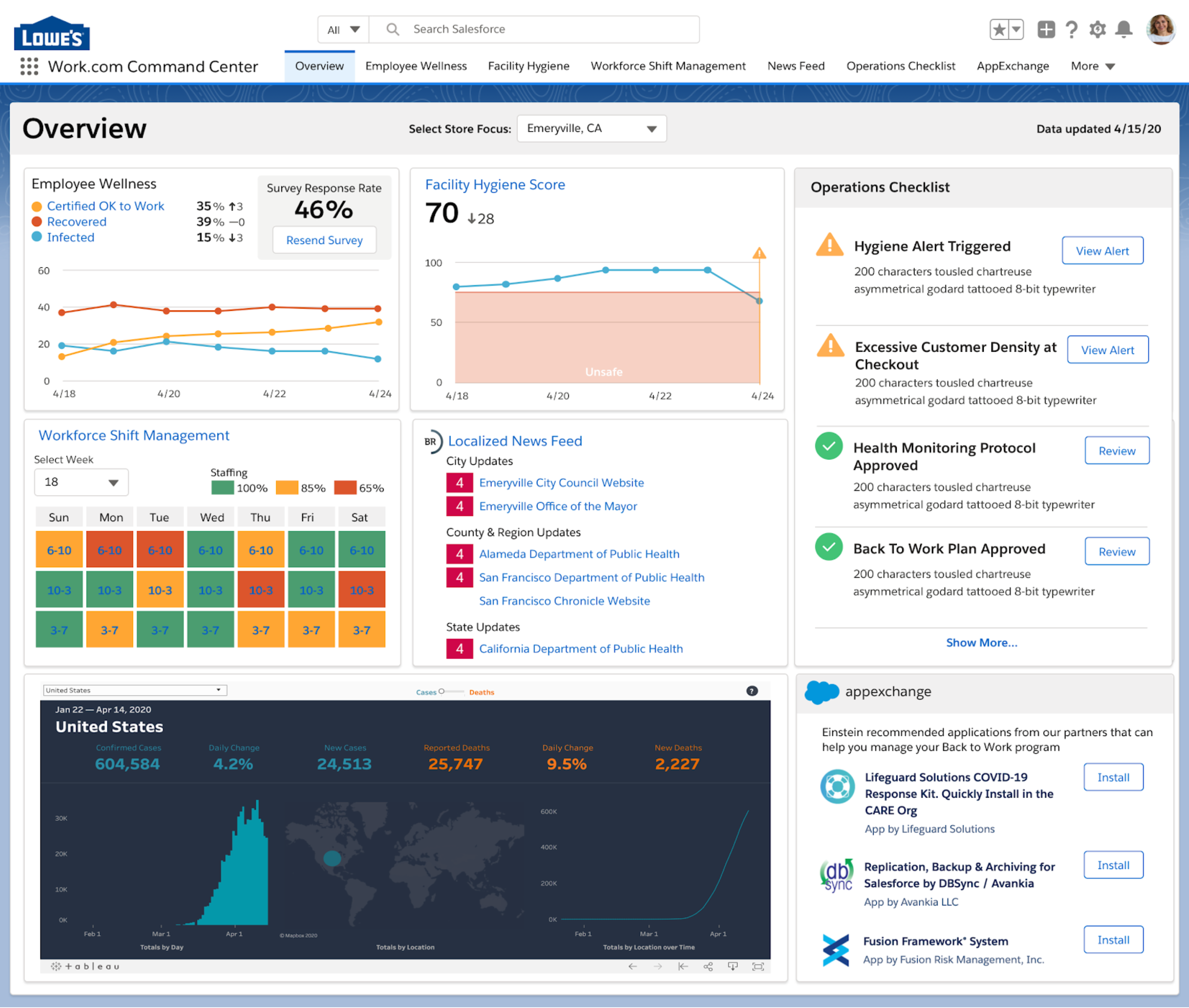The width and height of the screenshot is (1189, 1008).
Task: Go to Workforce Shift Management tab
Action: (668, 66)
